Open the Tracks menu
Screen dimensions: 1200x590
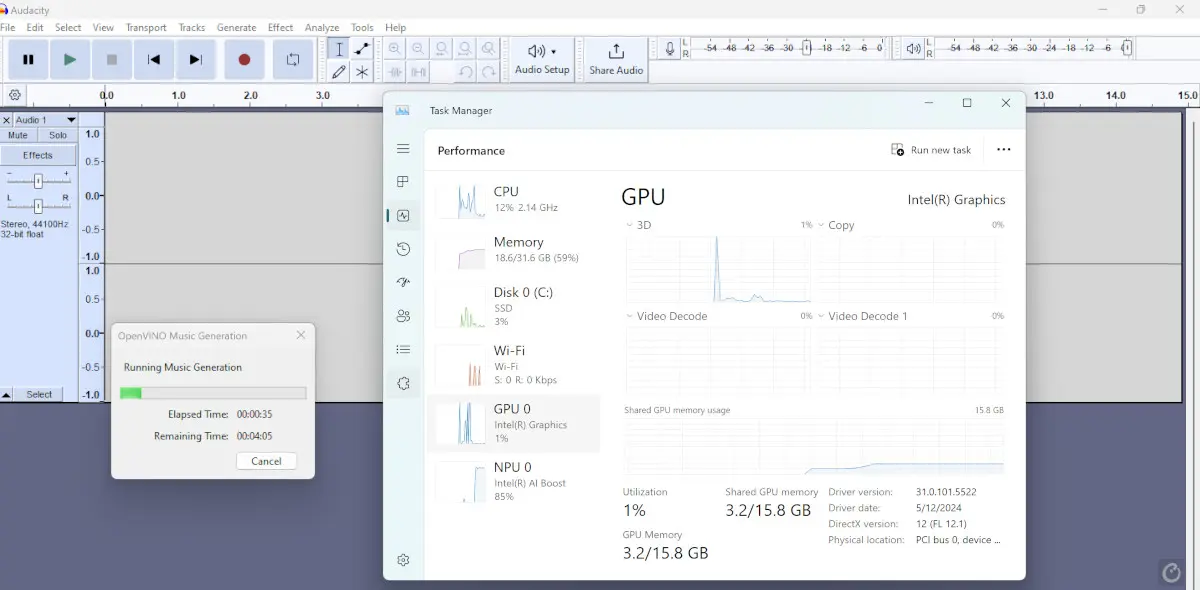(192, 27)
